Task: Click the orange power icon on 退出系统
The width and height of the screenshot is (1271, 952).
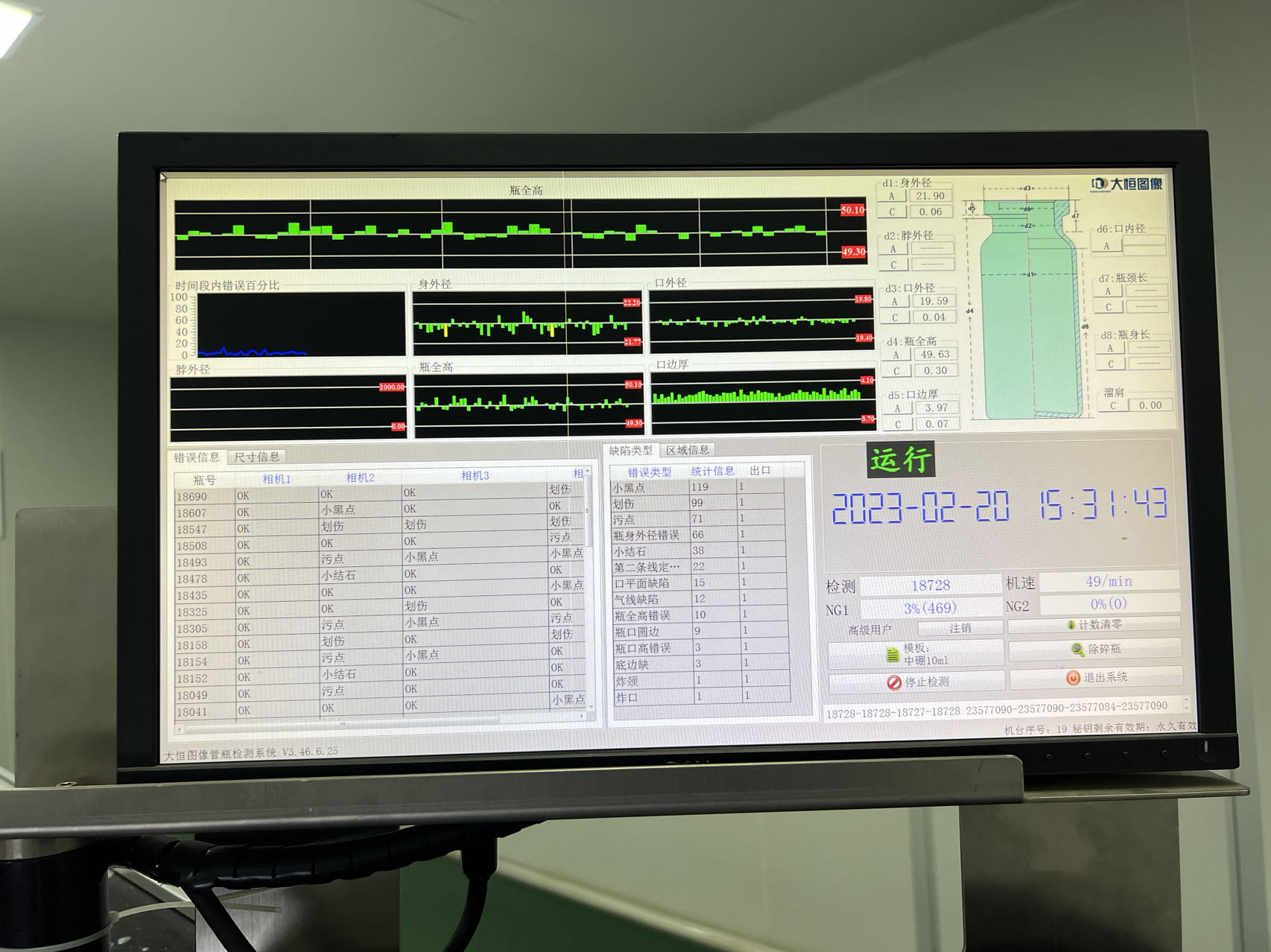Action: [x=1073, y=678]
